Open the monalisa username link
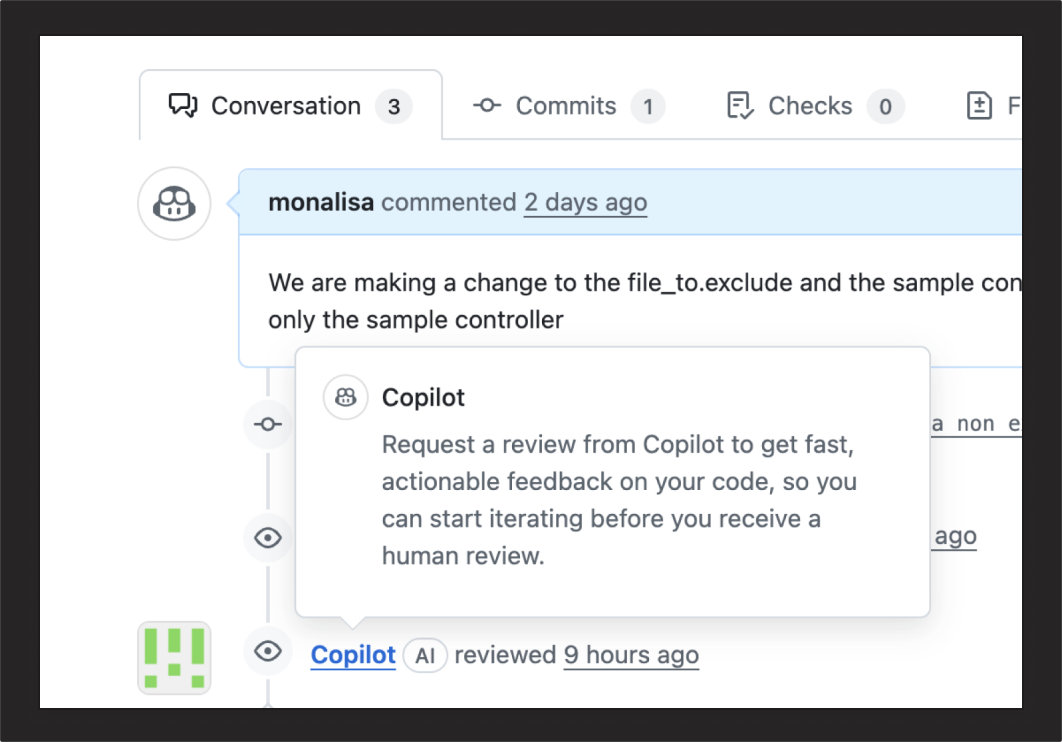Image resolution: width=1062 pixels, height=742 pixels. (x=321, y=202)
